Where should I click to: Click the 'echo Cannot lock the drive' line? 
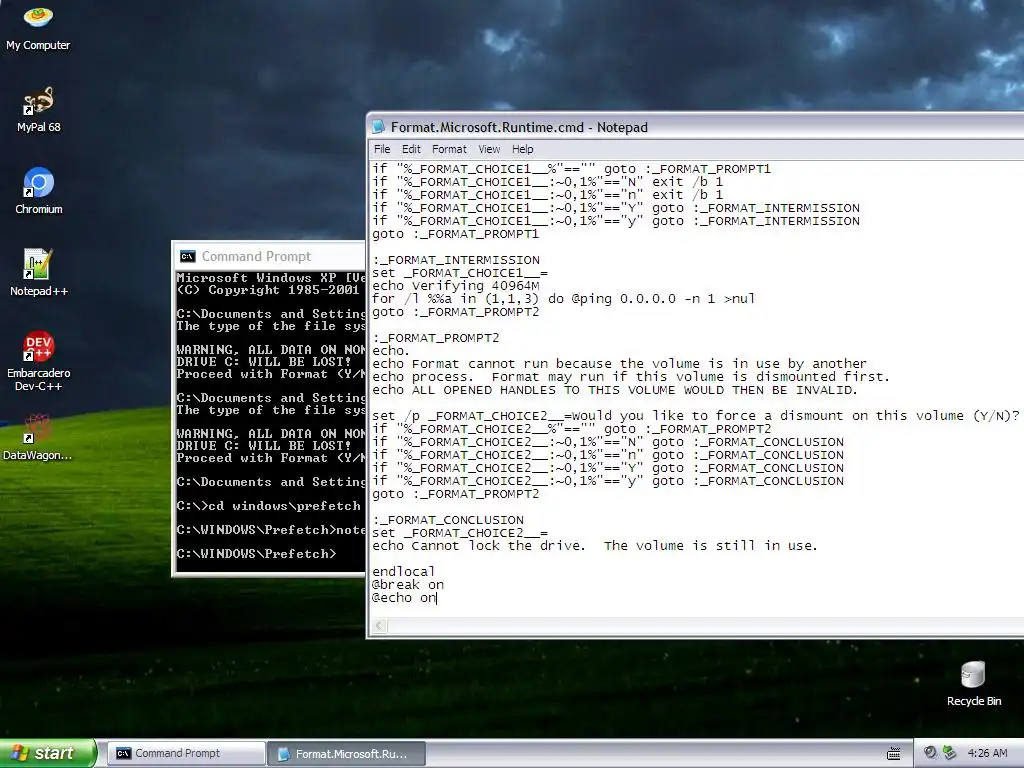(x=595, y=546)
